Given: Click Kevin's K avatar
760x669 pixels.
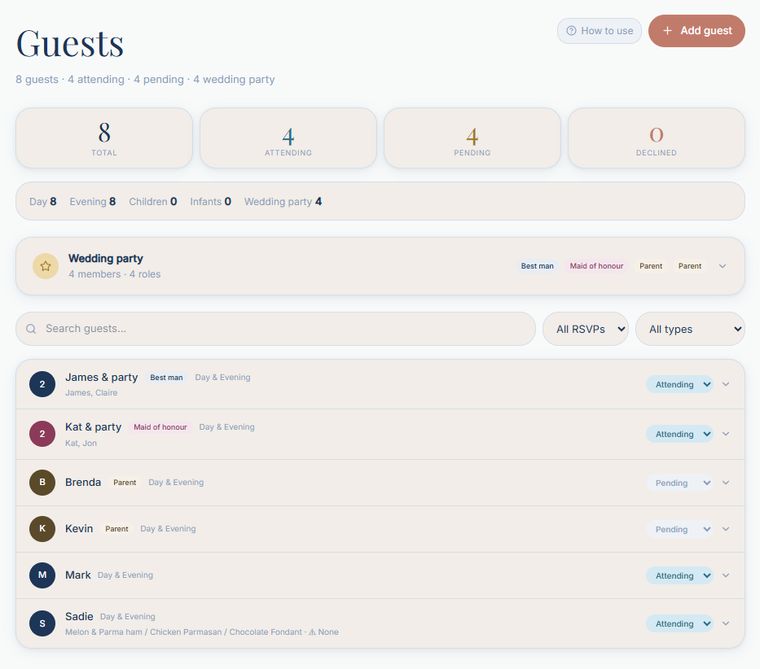Looking at the screenshot, I should pos(42,528).
